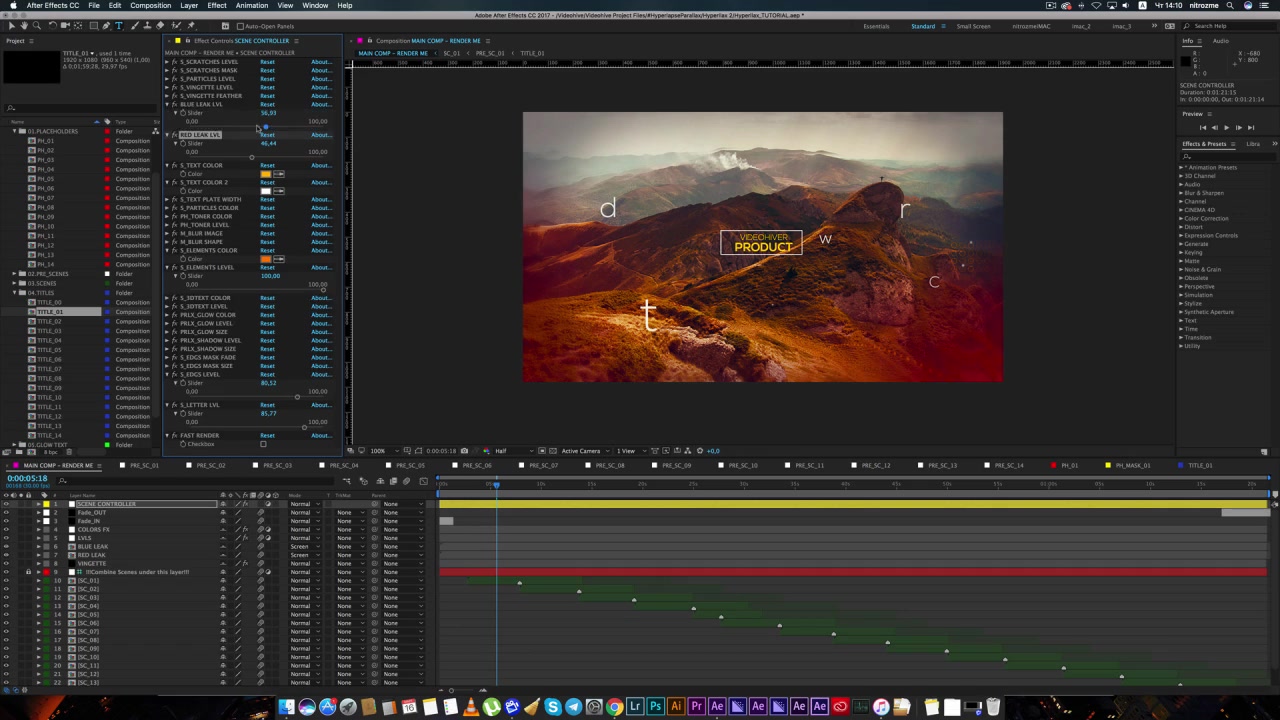Click the BLUE LEAK LVL slider handle
The width and height of the screenshot is (1280, 720).
pyautogui.click(x=266, y=127)
